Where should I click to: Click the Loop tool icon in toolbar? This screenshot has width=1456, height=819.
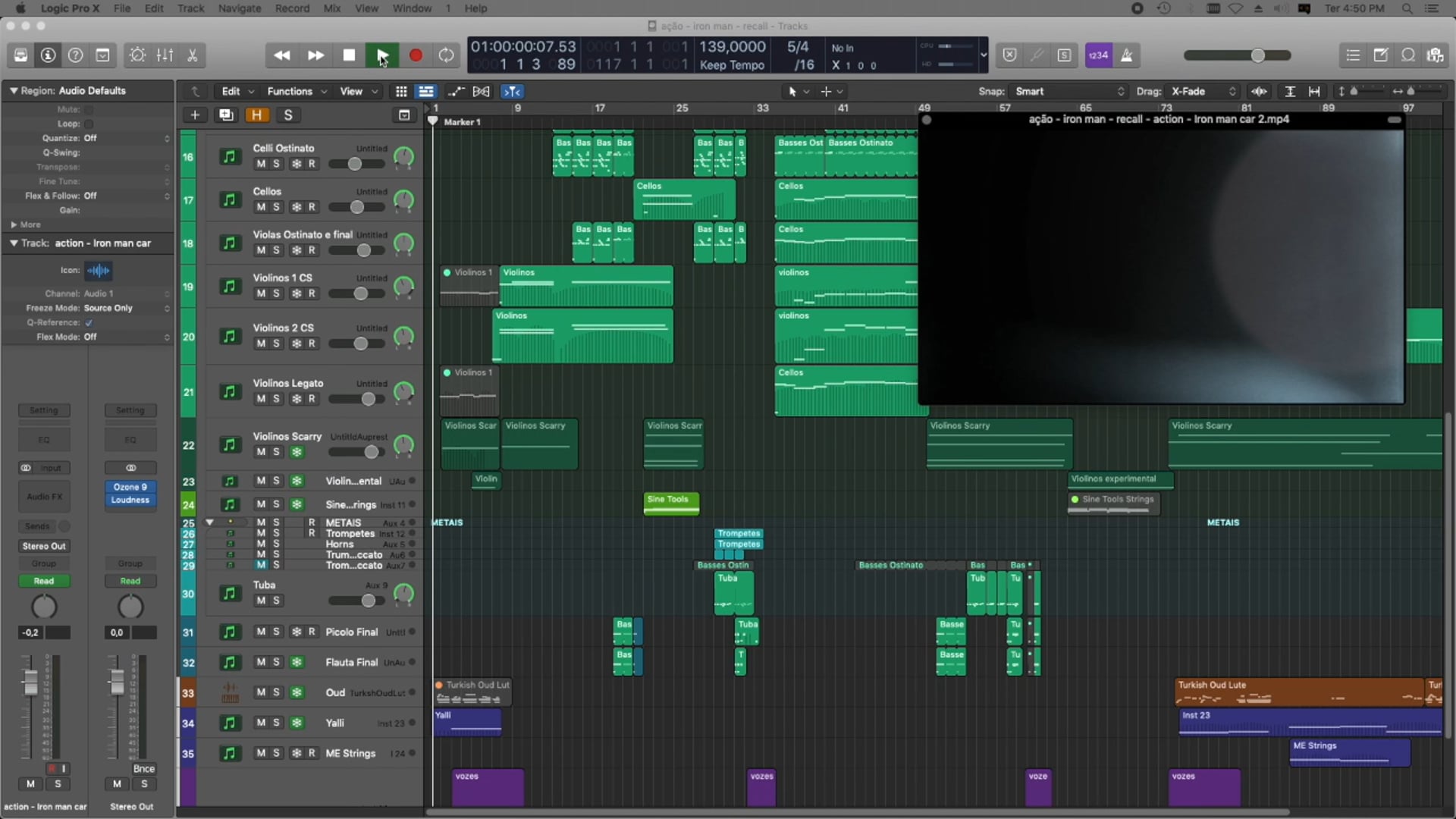point(446,56)
